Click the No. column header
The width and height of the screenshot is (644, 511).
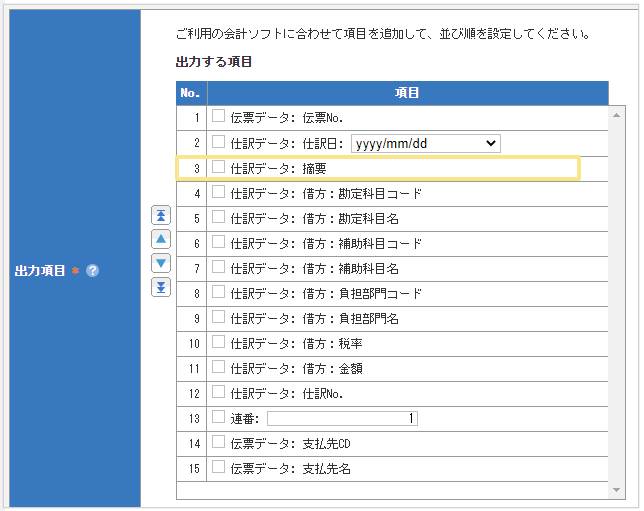(191, 93)
